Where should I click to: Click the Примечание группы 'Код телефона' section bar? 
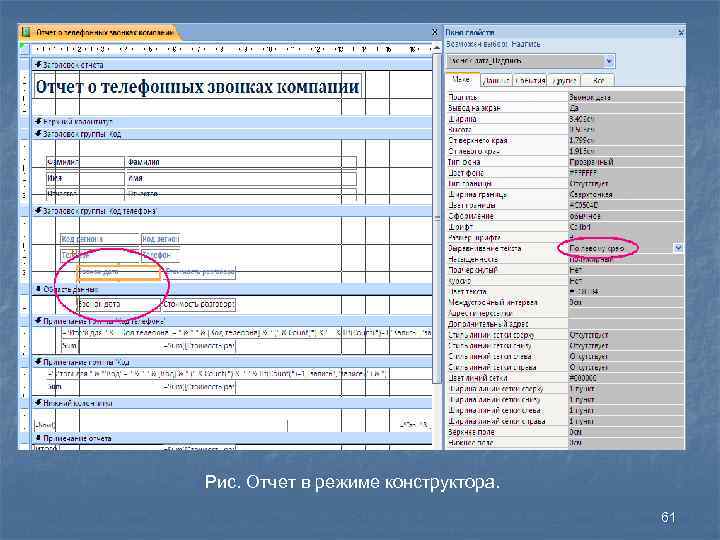point(232,321)
